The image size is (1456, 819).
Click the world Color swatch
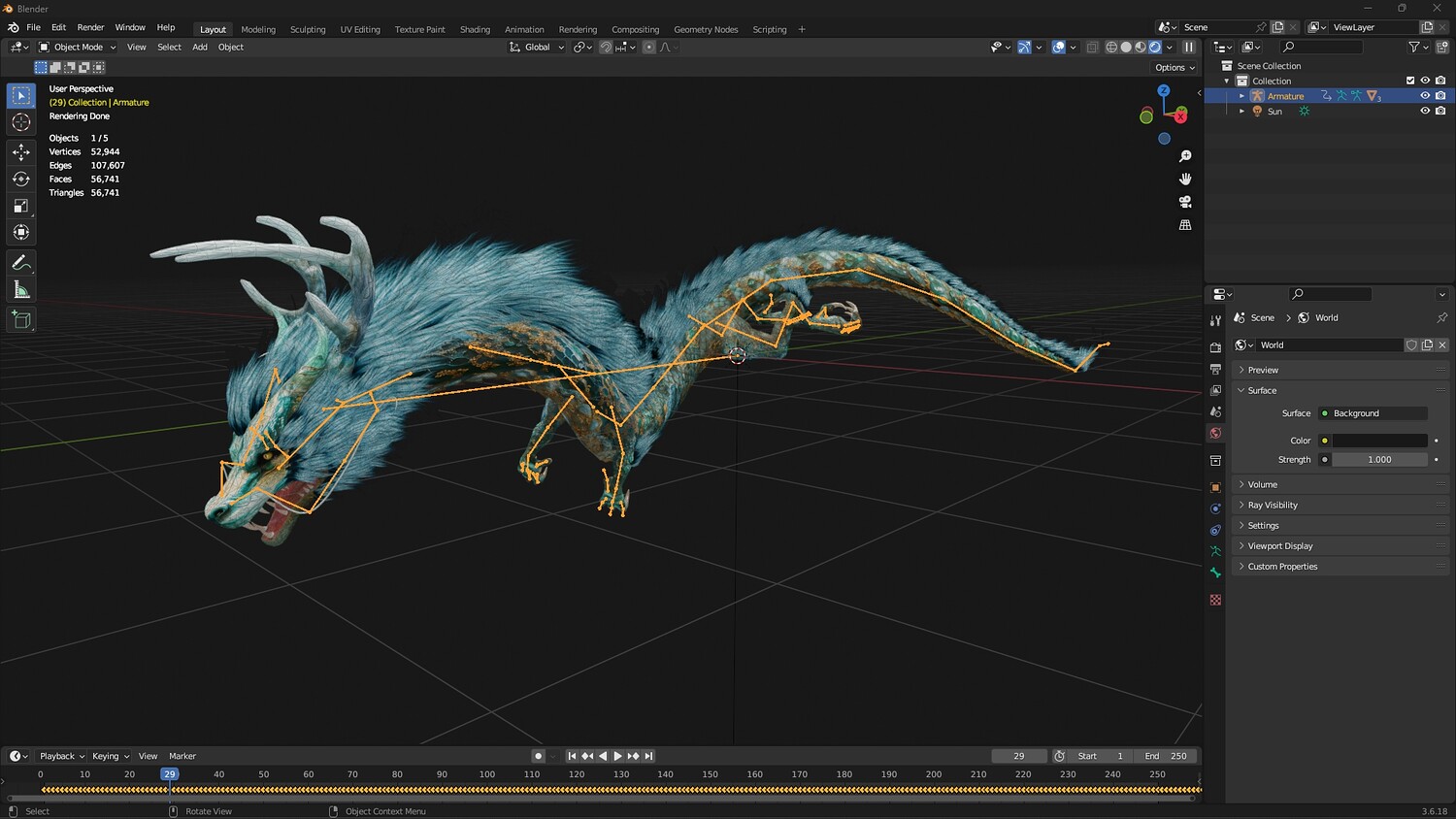click(1378, 441)
